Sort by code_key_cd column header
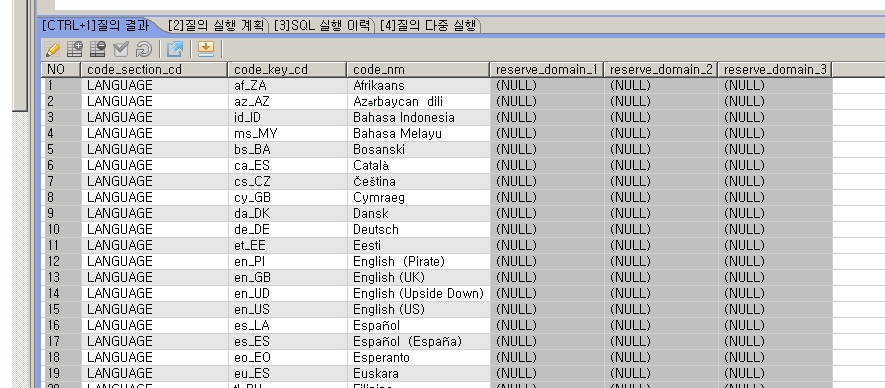Viewport: 885px width, 388px height. point(287,69)
